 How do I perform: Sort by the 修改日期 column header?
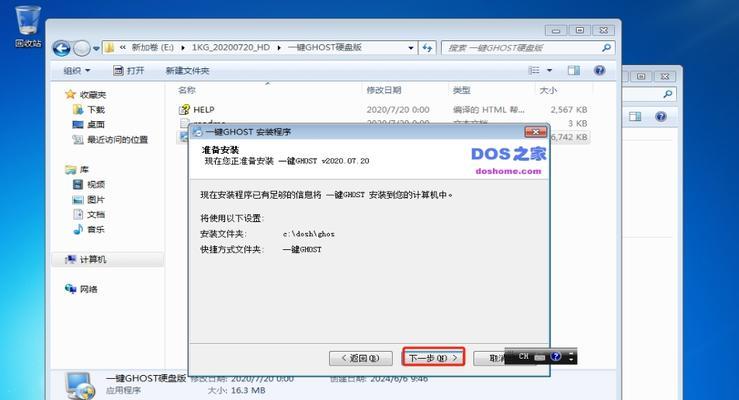click(384, 90)
